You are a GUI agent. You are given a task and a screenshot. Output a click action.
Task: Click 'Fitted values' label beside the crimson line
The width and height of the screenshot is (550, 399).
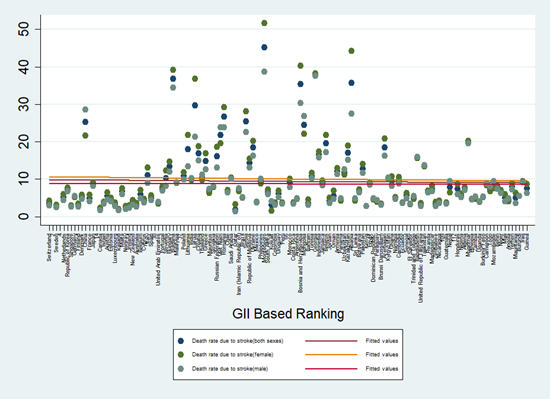(382, 368)
